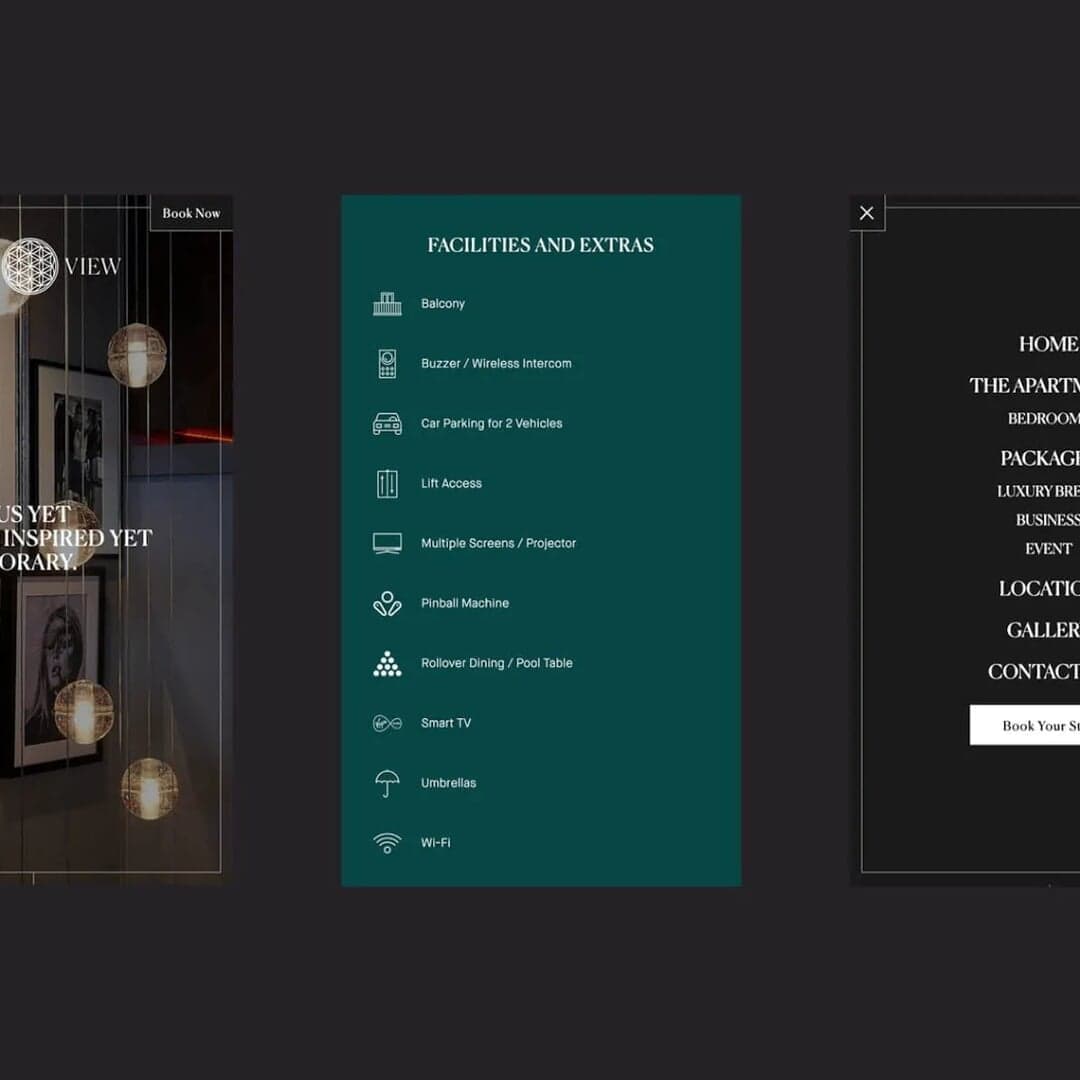Close the navigation overlay with the X
This screenshot has width=1080, height=1080.
[866, 212]
